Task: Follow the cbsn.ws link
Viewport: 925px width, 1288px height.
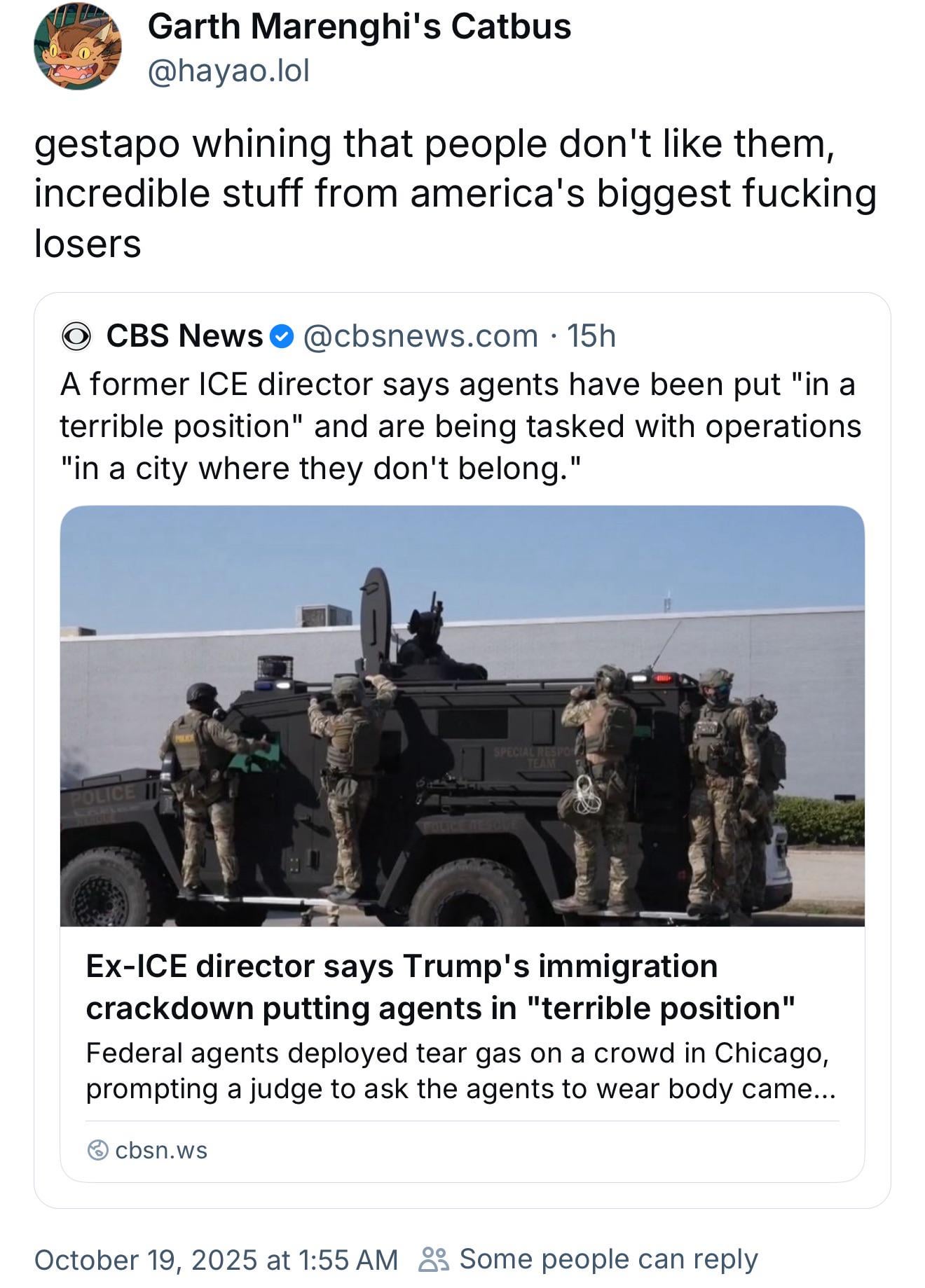Action: [161, 1150]
